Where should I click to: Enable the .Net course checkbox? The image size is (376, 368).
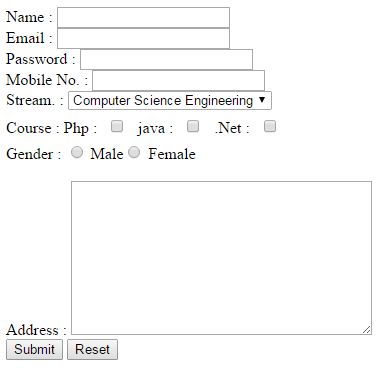pyautogui.click(x=270, y=126)
